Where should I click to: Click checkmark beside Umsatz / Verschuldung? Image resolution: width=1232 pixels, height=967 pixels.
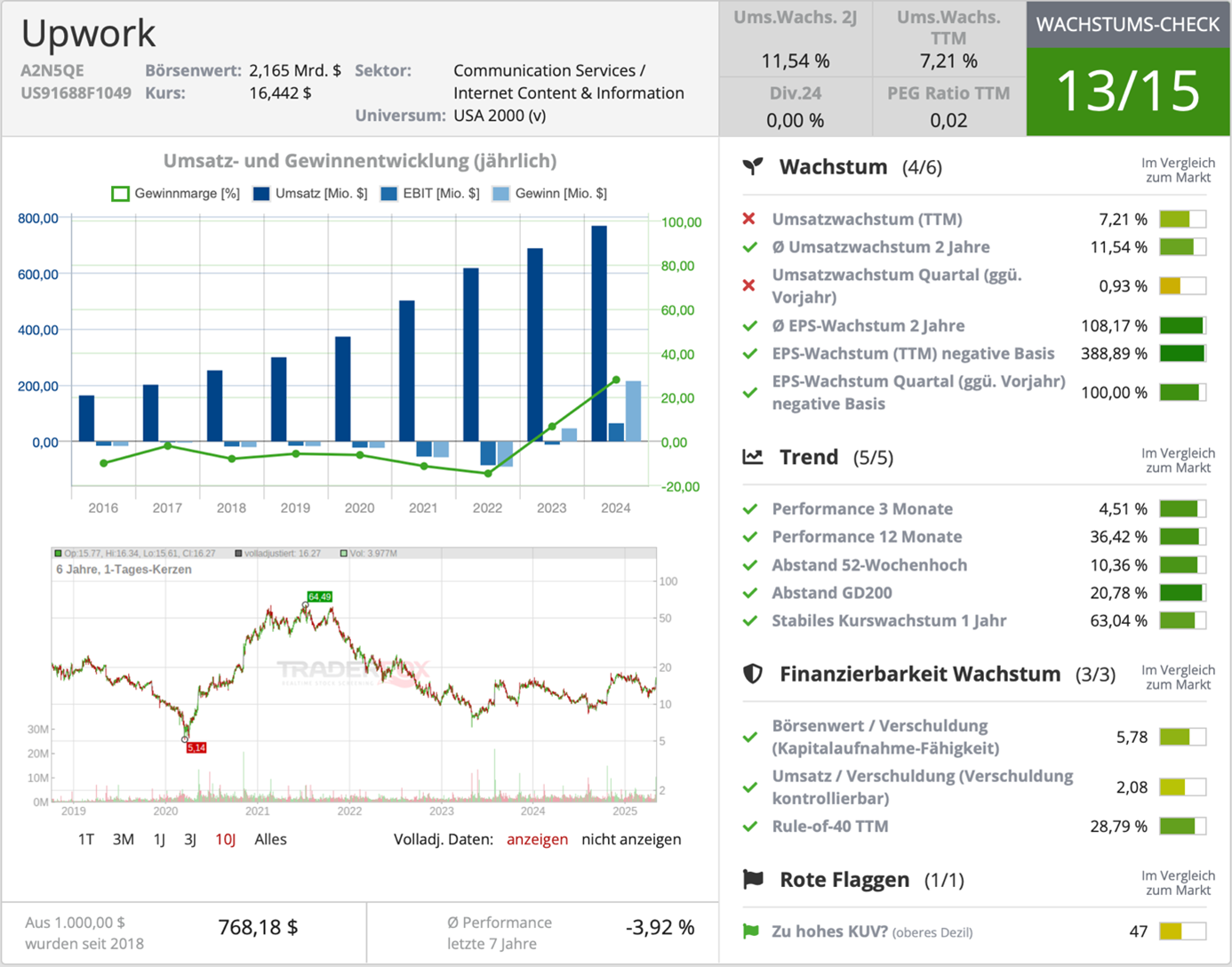[749, 787]
